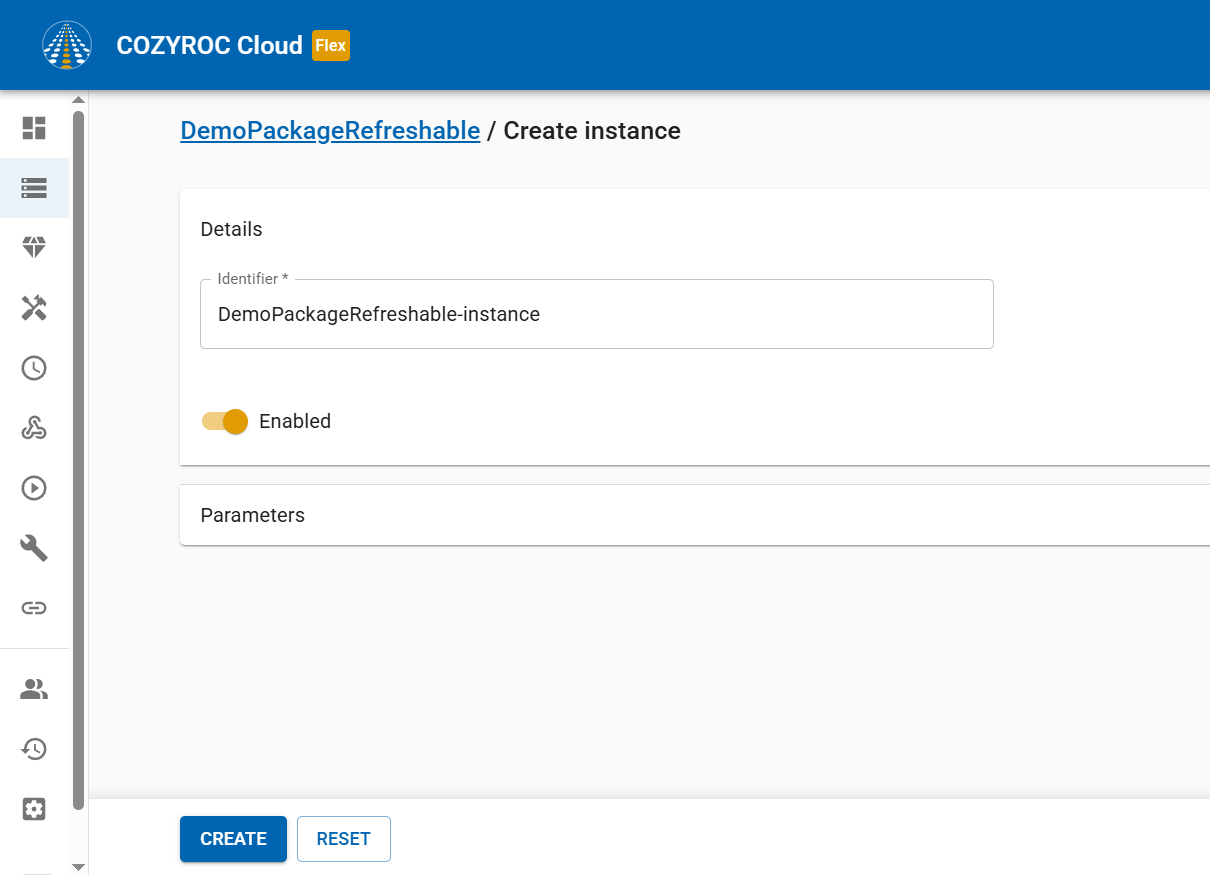Click the history restore icon in sidebar
Viewport: 1210px width, 875px height.
(x=34, y=749)
